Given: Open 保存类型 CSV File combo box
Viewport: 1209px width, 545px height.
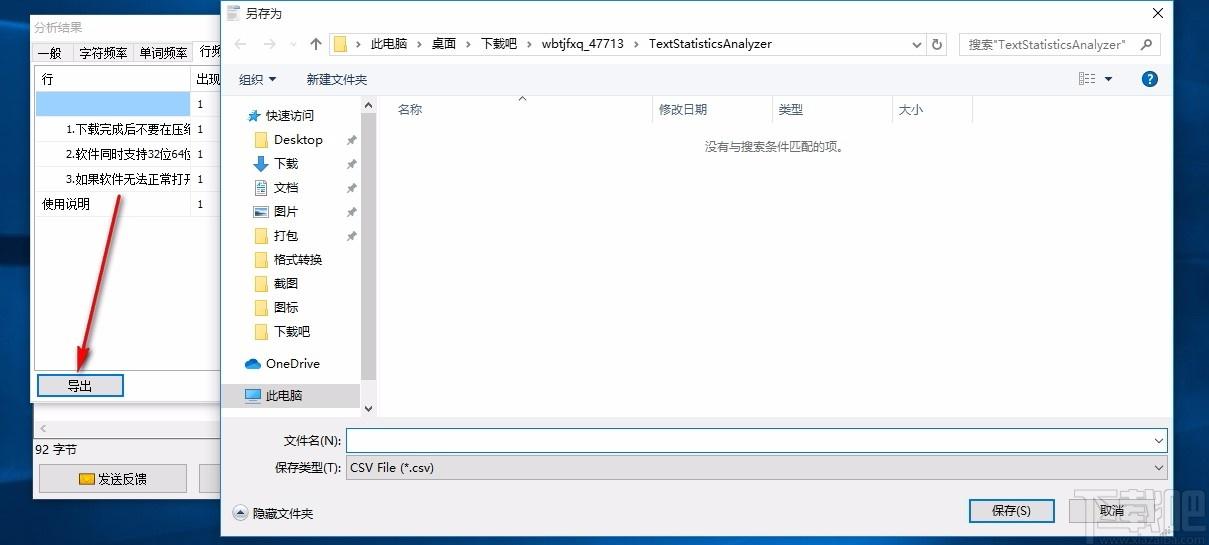Looking at the screenshot, I should (756, 467).
